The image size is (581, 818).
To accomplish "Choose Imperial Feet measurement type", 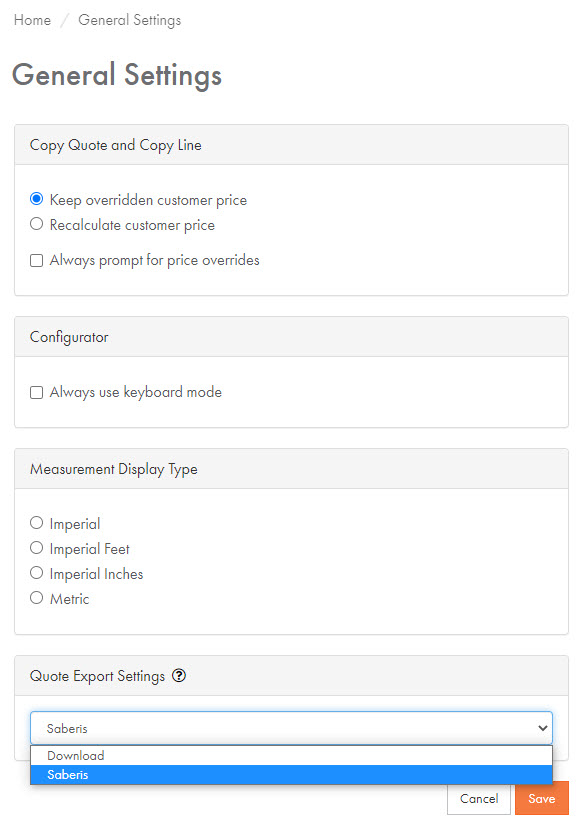I will [x=37, y=548].
